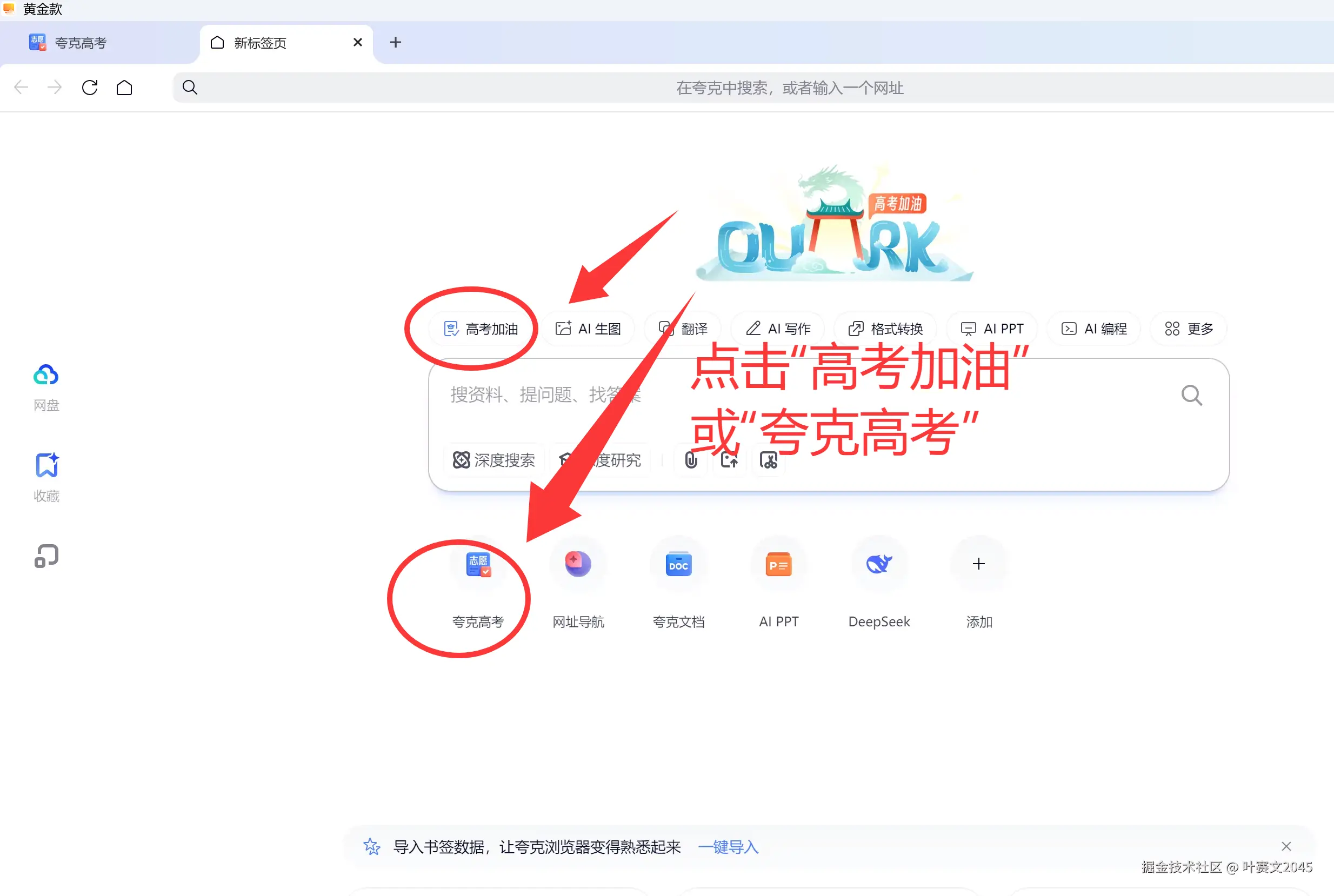
Task: Click the browser reload button
Action: pos(90,88)
